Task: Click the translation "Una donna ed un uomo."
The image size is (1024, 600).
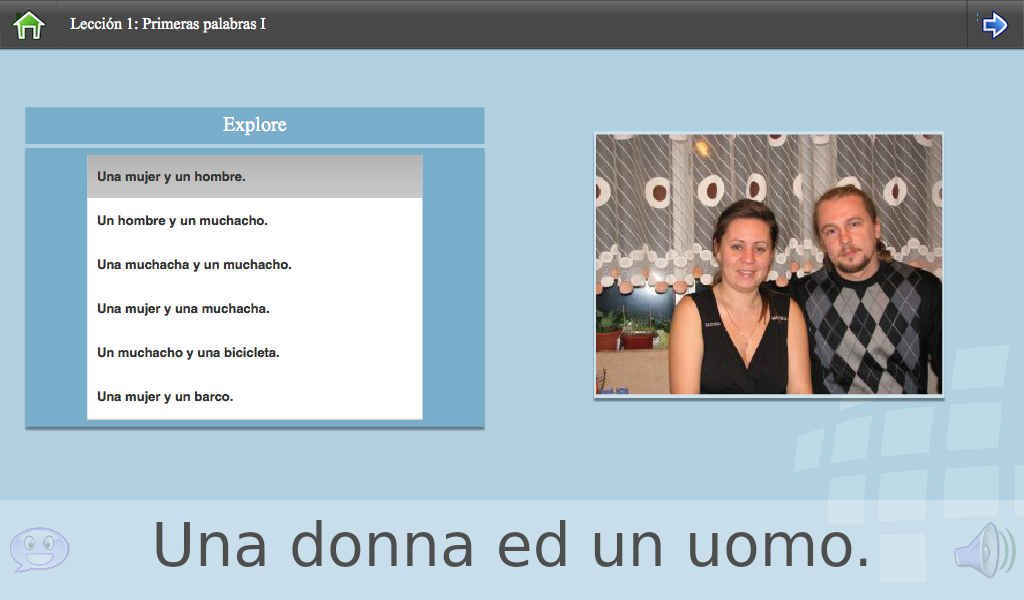Action: (511, 546)
